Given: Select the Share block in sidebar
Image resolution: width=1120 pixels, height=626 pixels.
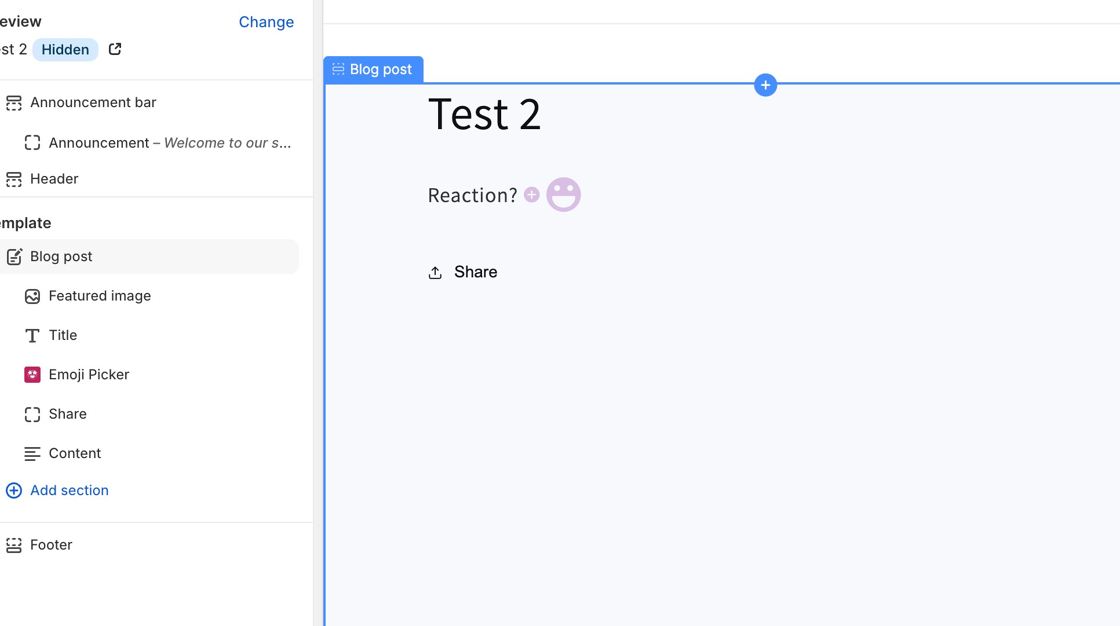Looking at the screenshot, I should (x=67, y=414).
